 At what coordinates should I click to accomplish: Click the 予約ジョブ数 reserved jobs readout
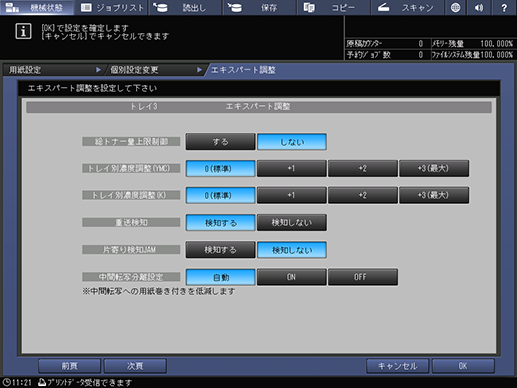[x=385, y=55]
